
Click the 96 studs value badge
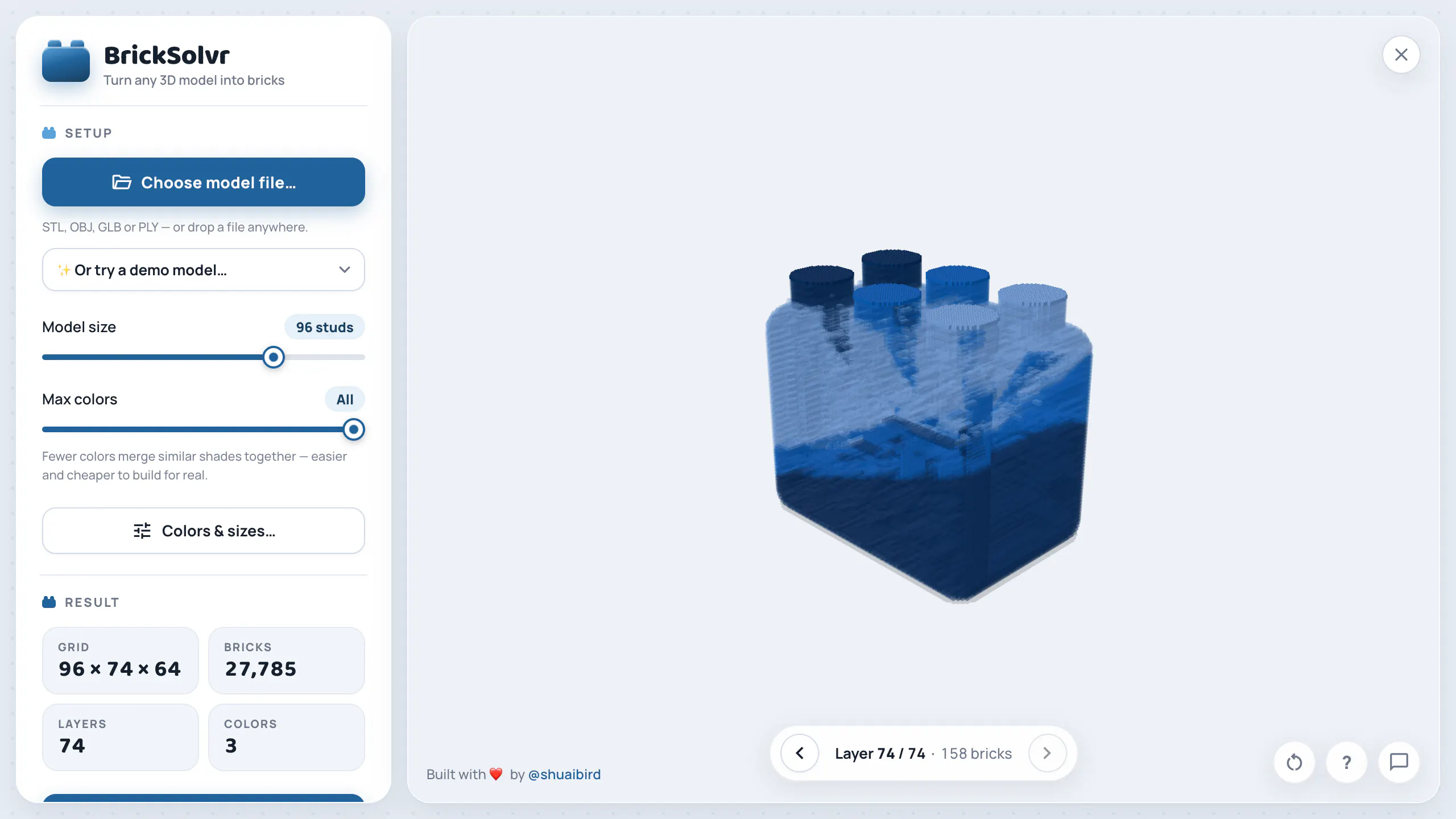325,327
